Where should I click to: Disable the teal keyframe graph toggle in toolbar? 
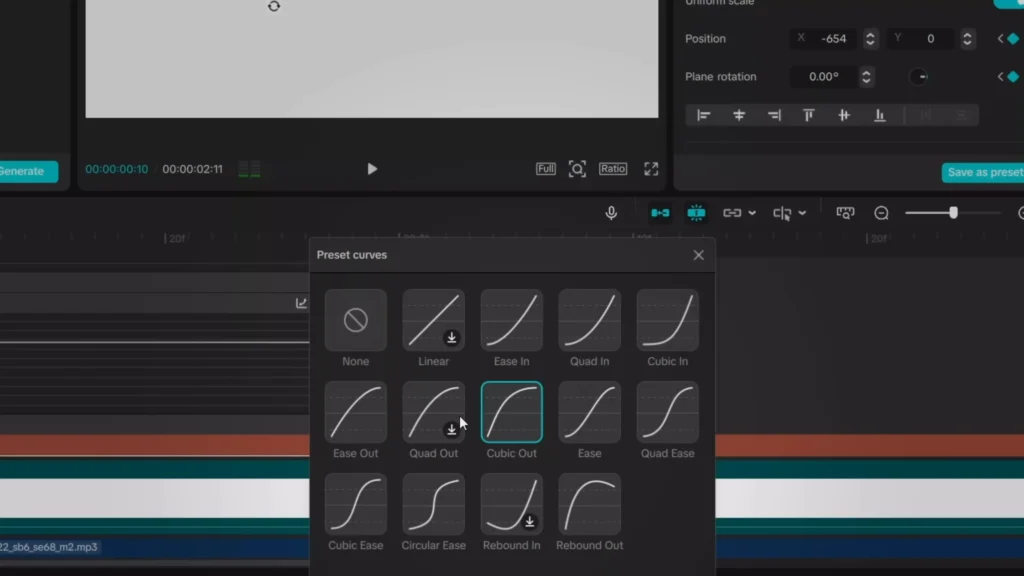click(x=697, y=212)
